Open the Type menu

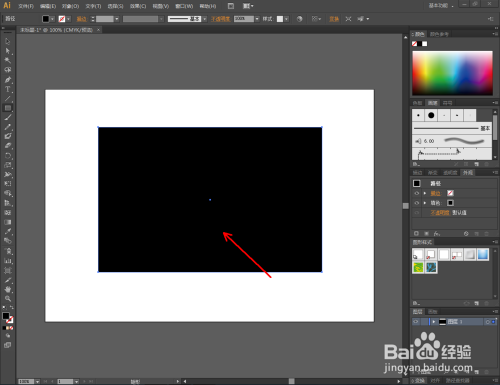[x=93, y=6]
